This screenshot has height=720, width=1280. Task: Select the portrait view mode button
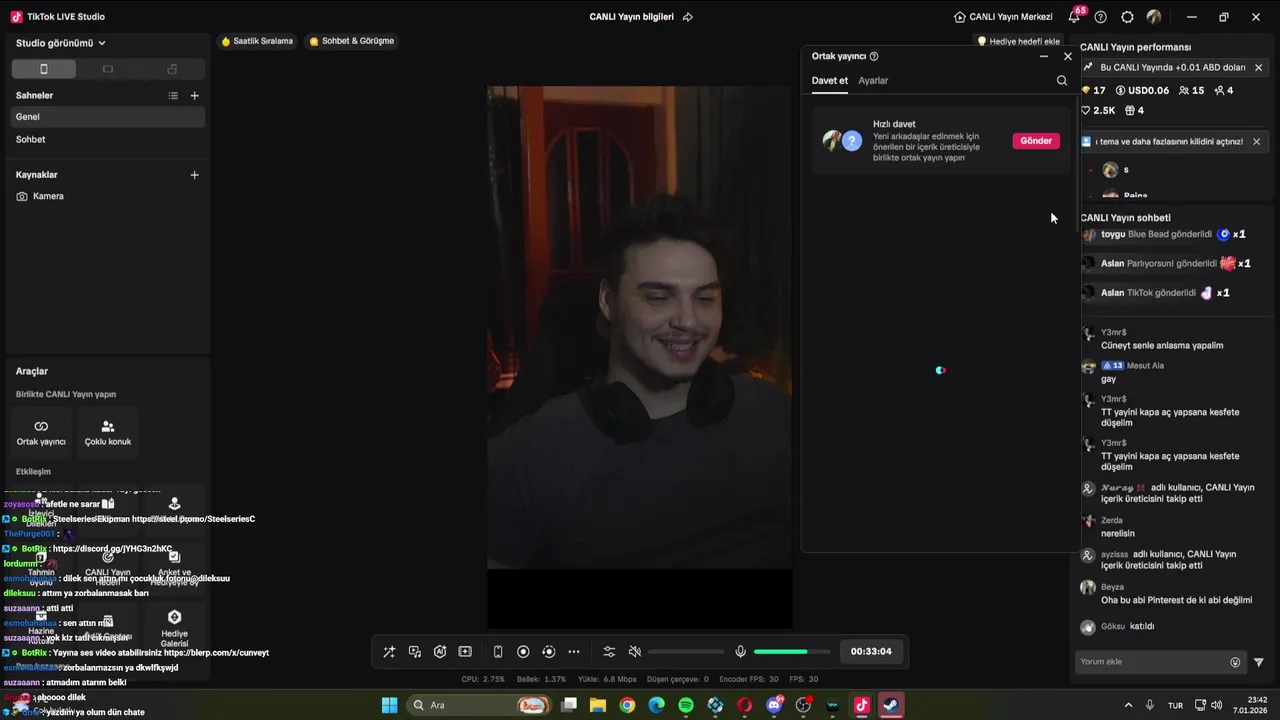click(x=43, y=69)
